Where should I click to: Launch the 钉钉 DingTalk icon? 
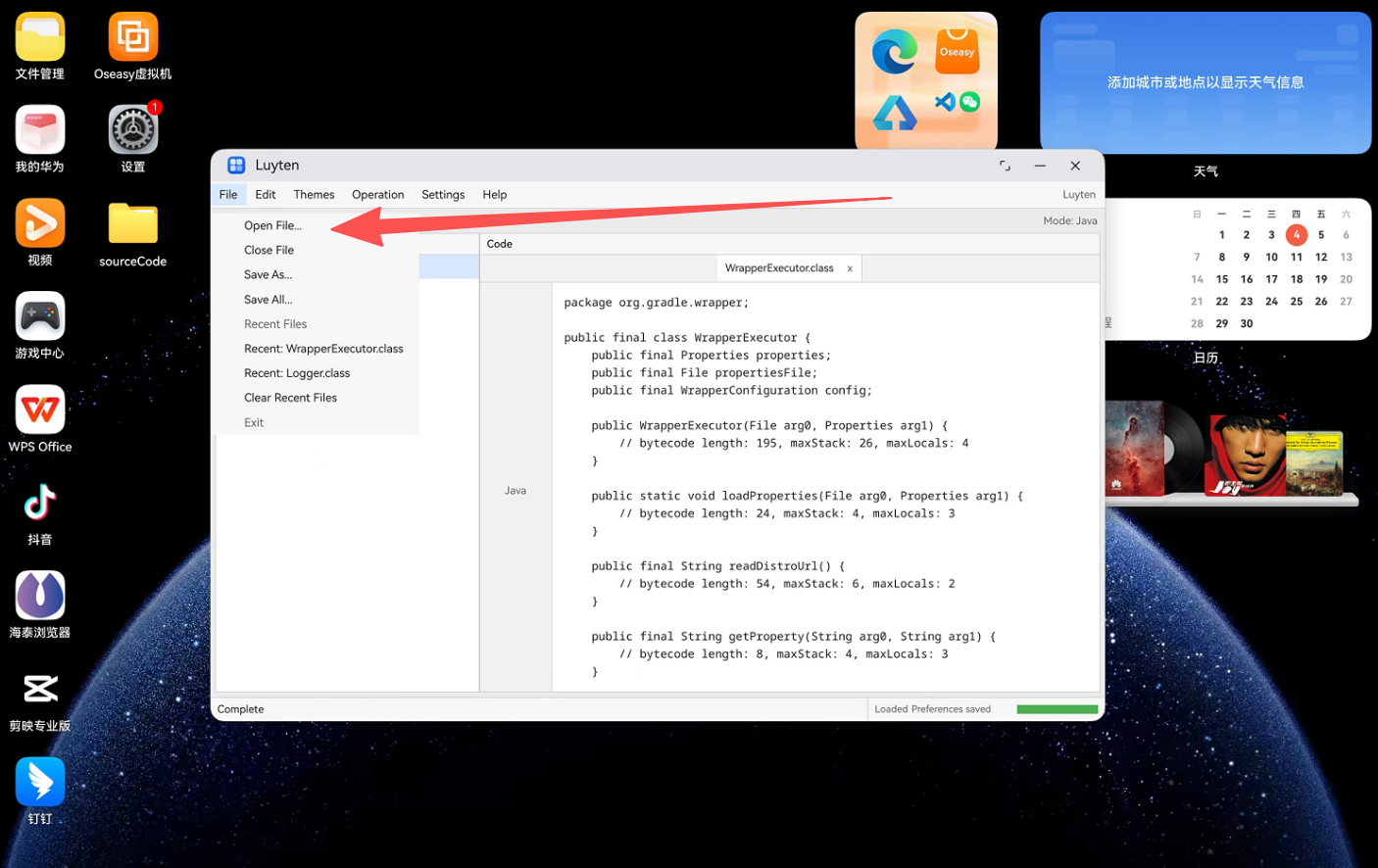(x=40, y=782)
